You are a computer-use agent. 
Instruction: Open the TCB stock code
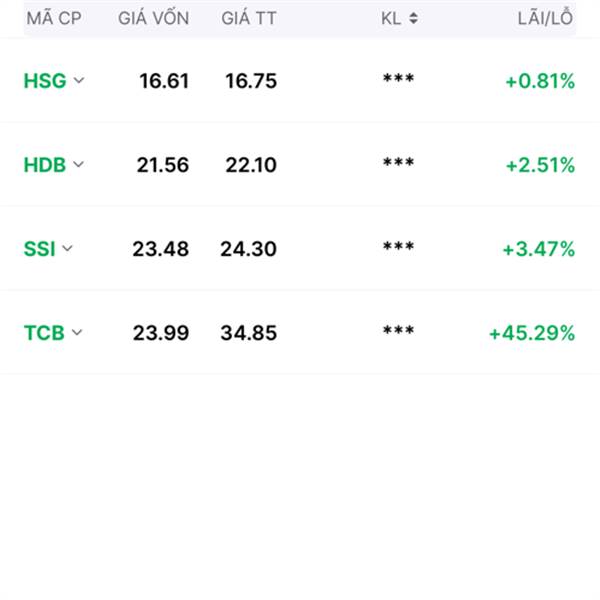pos(44,333)
